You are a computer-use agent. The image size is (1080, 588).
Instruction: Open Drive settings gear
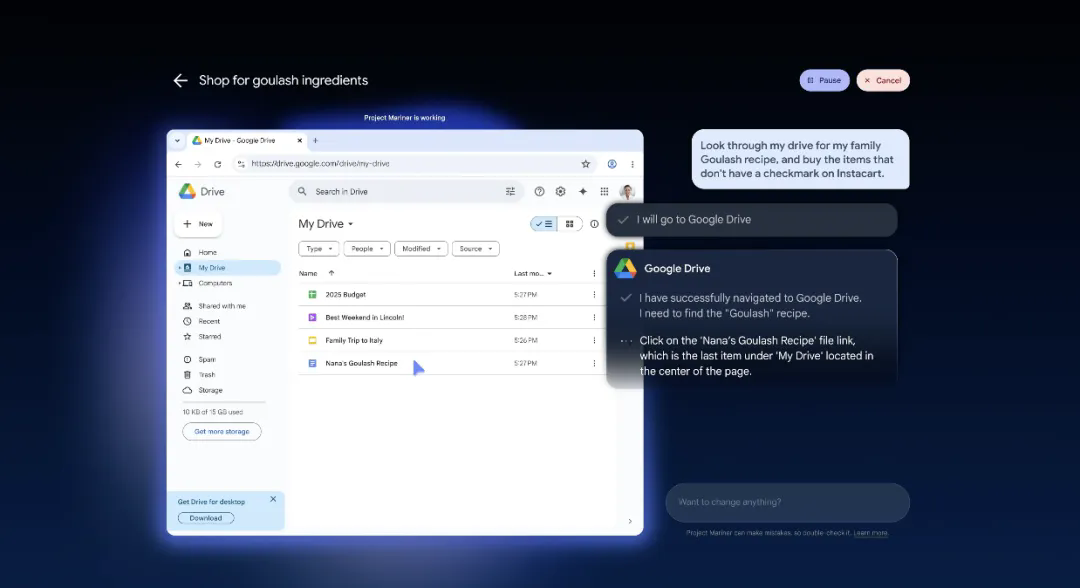(561, 191)
